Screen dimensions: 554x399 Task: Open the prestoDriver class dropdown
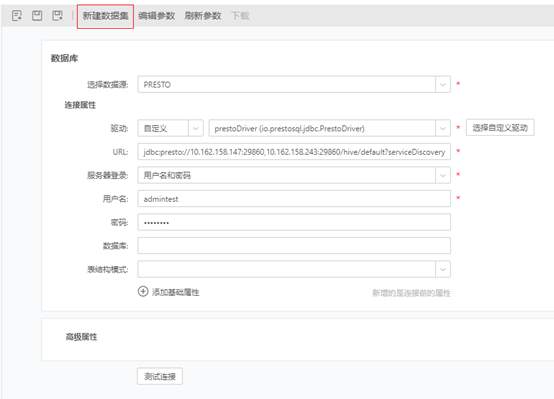443,128
